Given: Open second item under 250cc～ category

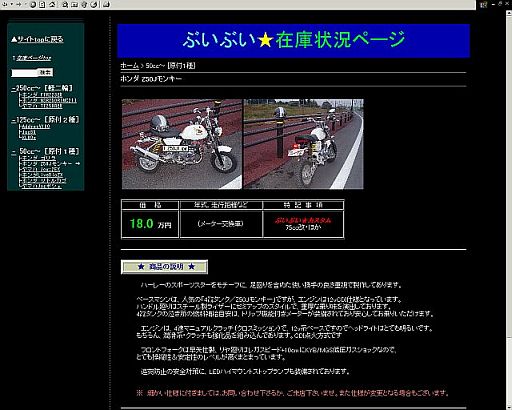Looking at the screenshot, I should (49, 100).
